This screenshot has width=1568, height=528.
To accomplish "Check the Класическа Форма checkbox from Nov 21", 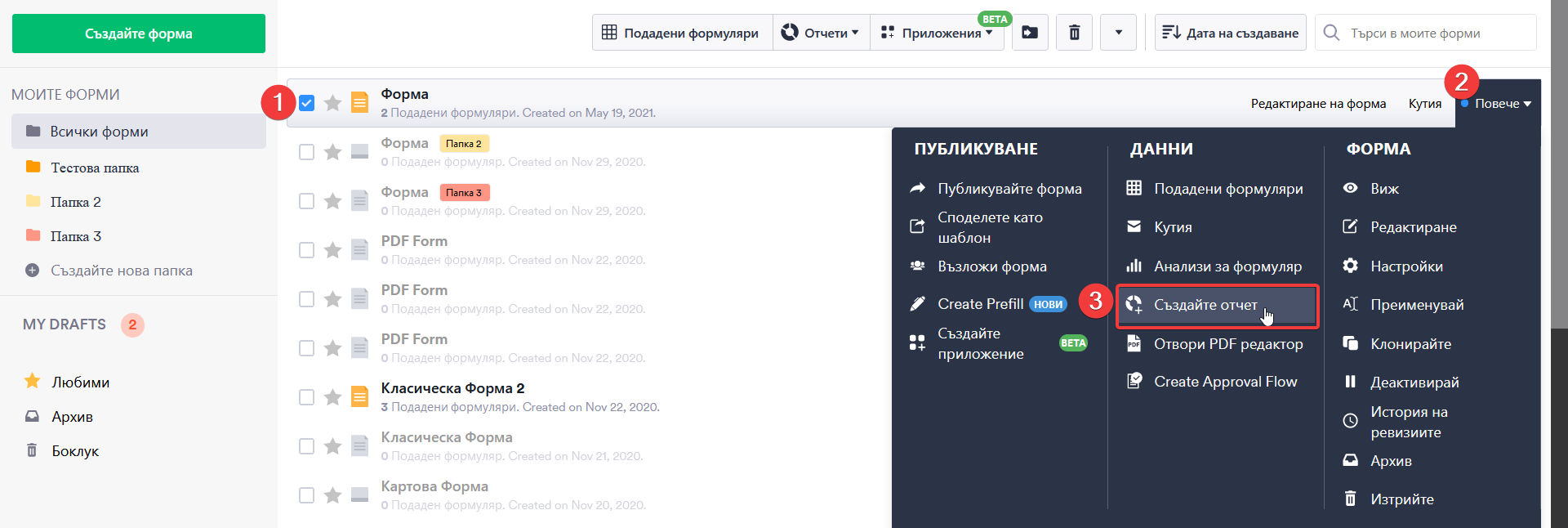I will [x=306, y=446].
